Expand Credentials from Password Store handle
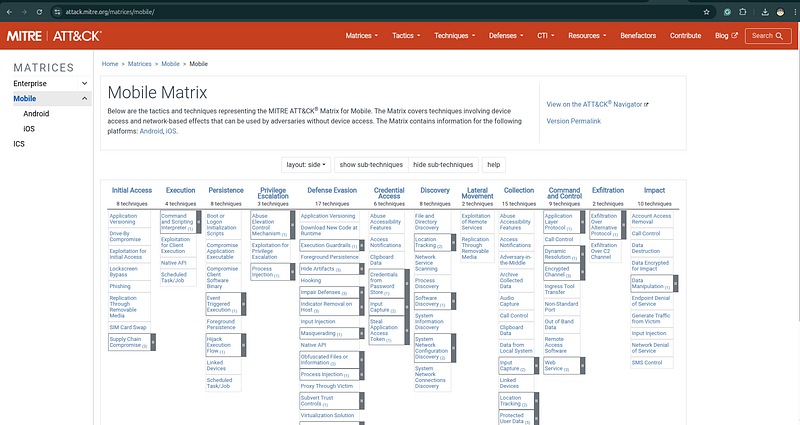800x425 pixels. point(407,283)
